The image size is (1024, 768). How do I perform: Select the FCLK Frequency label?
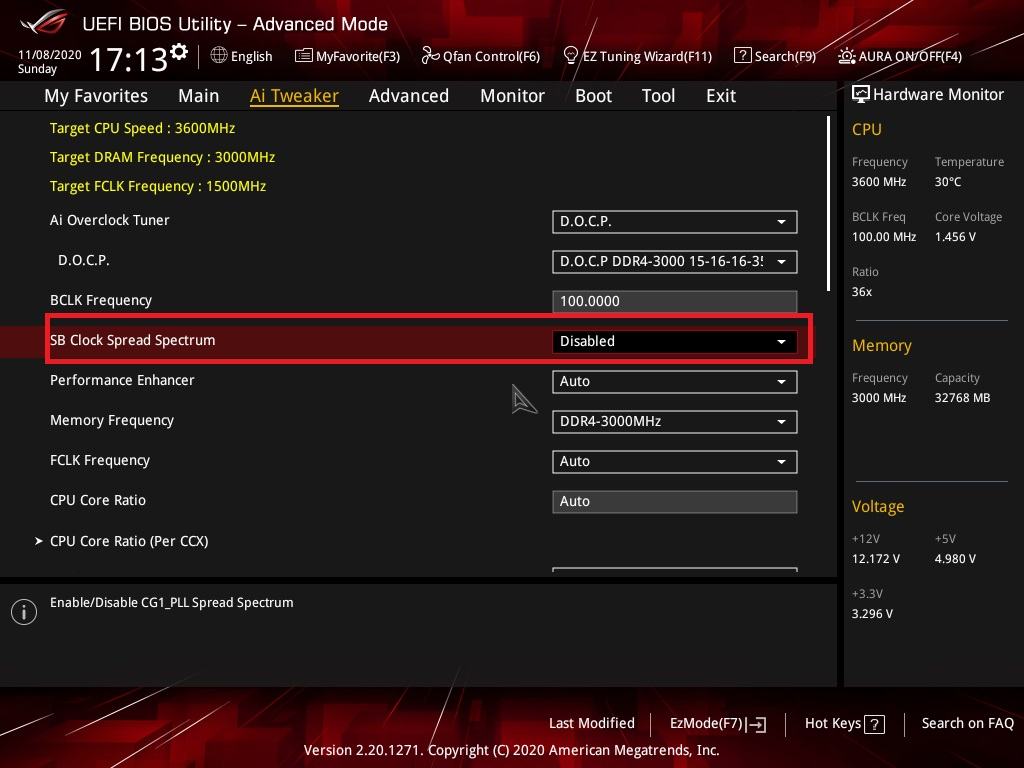100,460
